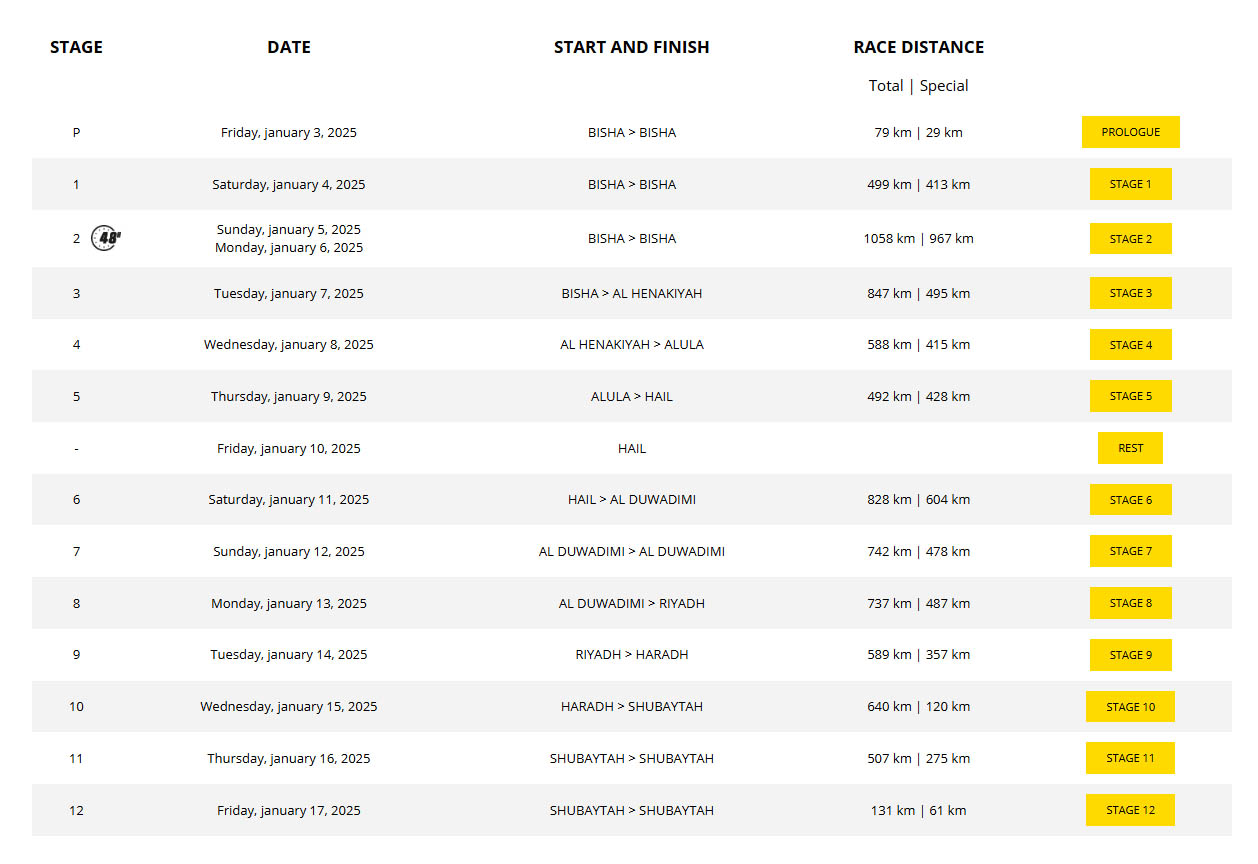Click the 48-hour chrono icon
1258x864 pixels.
106,238
